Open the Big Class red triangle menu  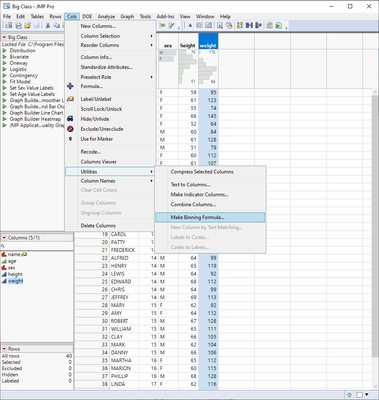[x=4, y=37]
